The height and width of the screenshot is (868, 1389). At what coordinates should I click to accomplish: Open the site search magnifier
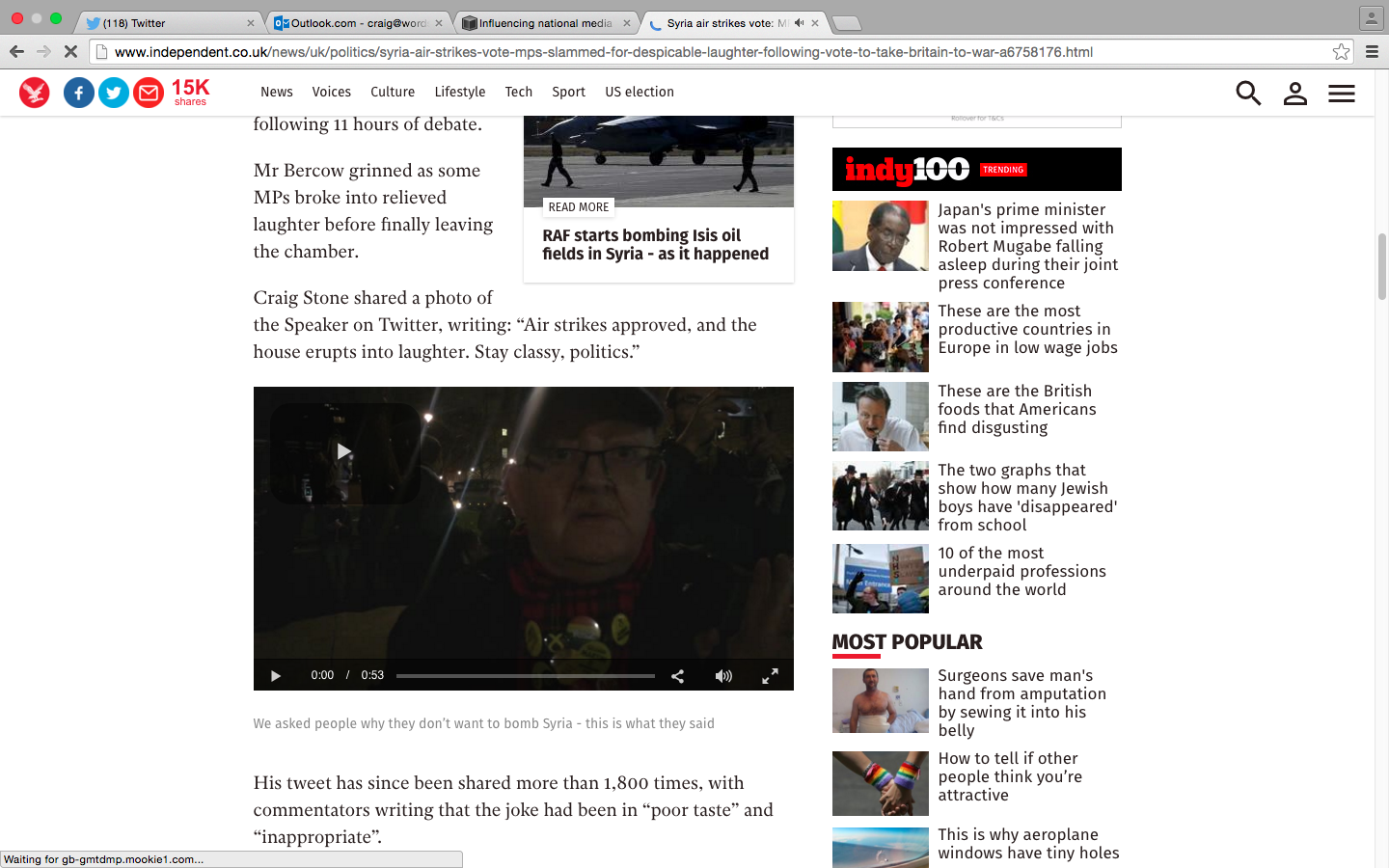[x=1248, y=93]
